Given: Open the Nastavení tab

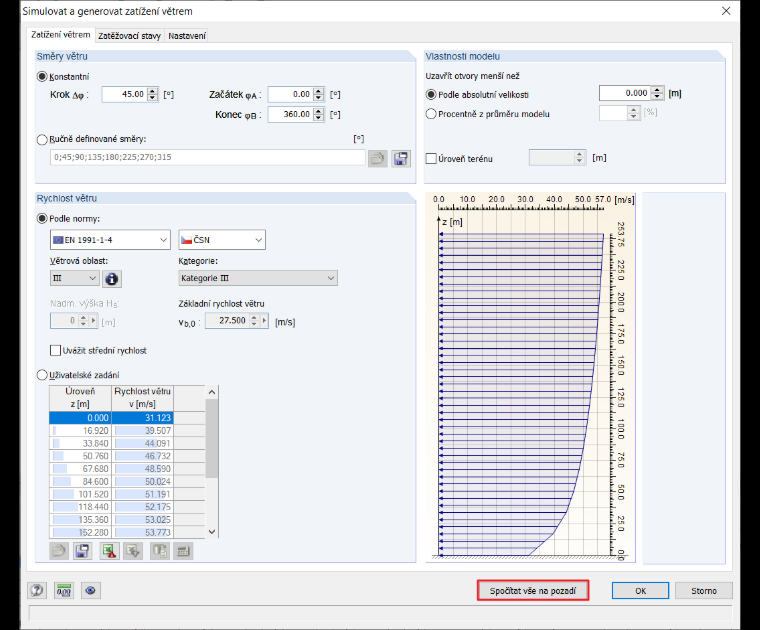Looking at the screenshot, I should [x=187, y=35].
